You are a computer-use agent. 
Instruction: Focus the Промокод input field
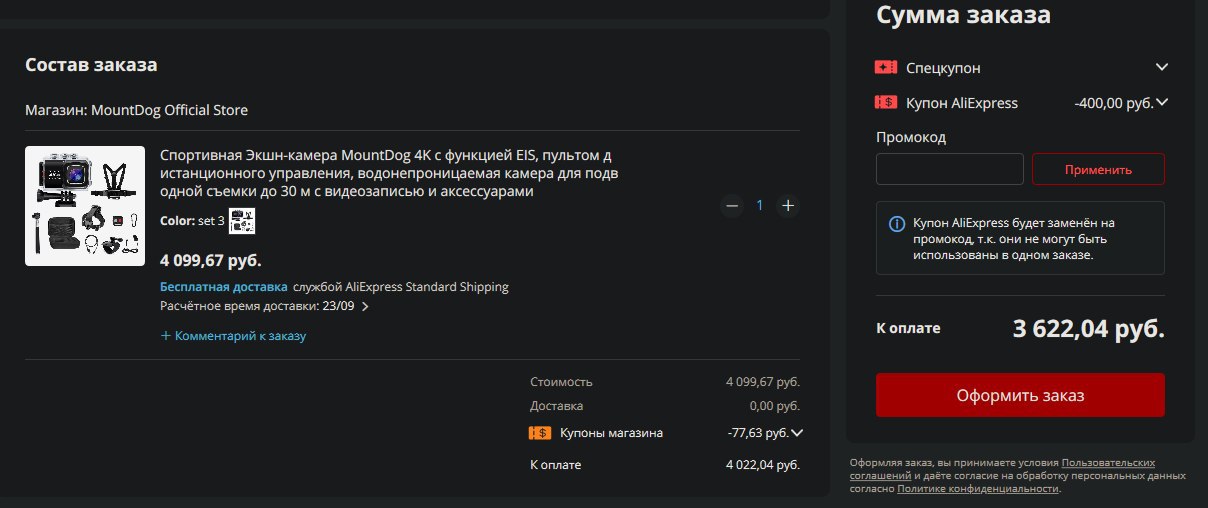[x=950, y=169]
